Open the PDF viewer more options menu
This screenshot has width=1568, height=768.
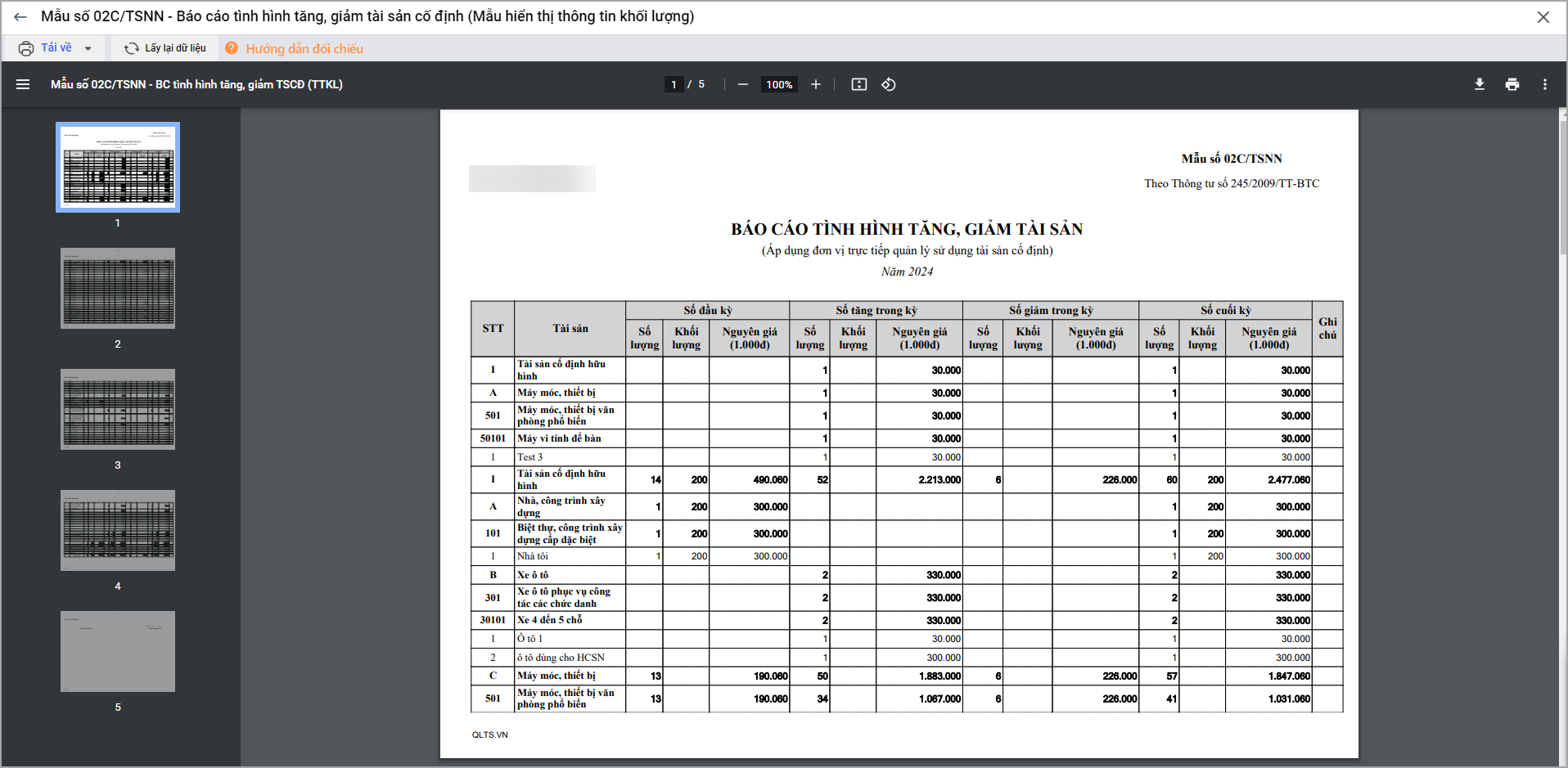[x=1545, y=84]
